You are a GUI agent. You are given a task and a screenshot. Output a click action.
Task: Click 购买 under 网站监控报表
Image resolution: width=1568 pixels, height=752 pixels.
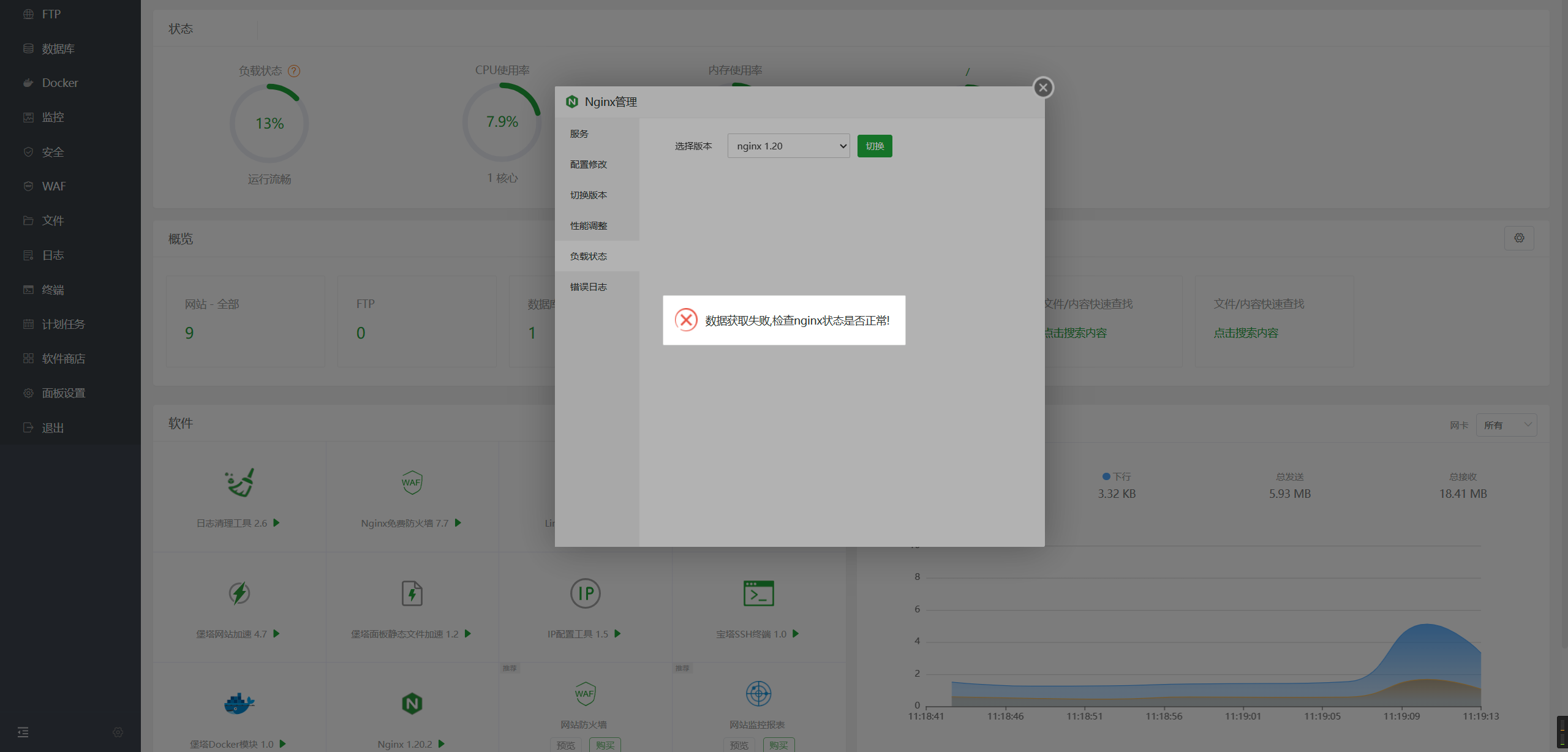778,745
